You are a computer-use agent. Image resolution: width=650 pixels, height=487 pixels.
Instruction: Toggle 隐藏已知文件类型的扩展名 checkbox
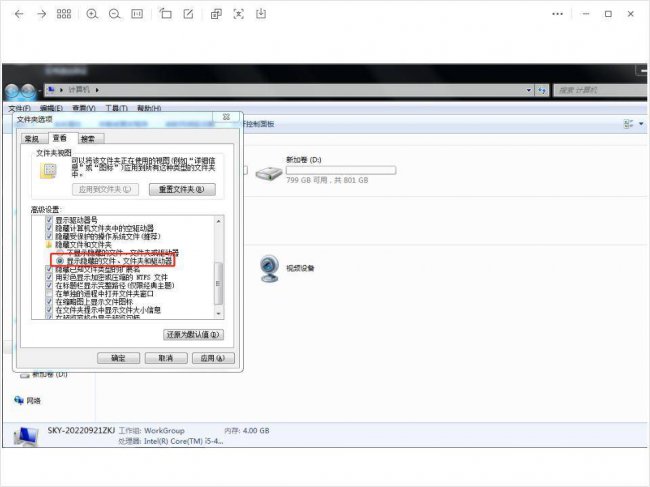click(x=49, y=269)
